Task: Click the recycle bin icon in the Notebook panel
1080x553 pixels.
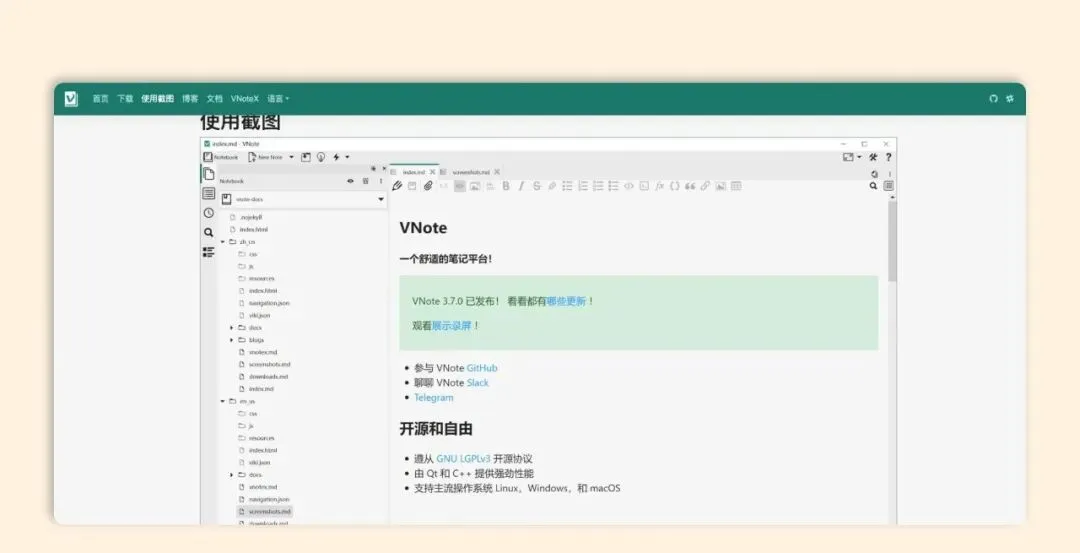Action: pos(366,181)
